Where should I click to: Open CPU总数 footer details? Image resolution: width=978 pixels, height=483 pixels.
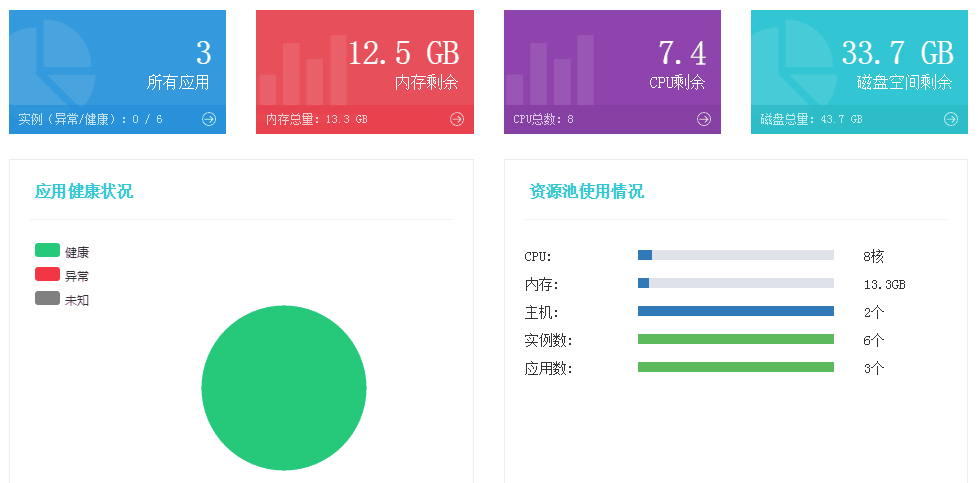(543, 119)
